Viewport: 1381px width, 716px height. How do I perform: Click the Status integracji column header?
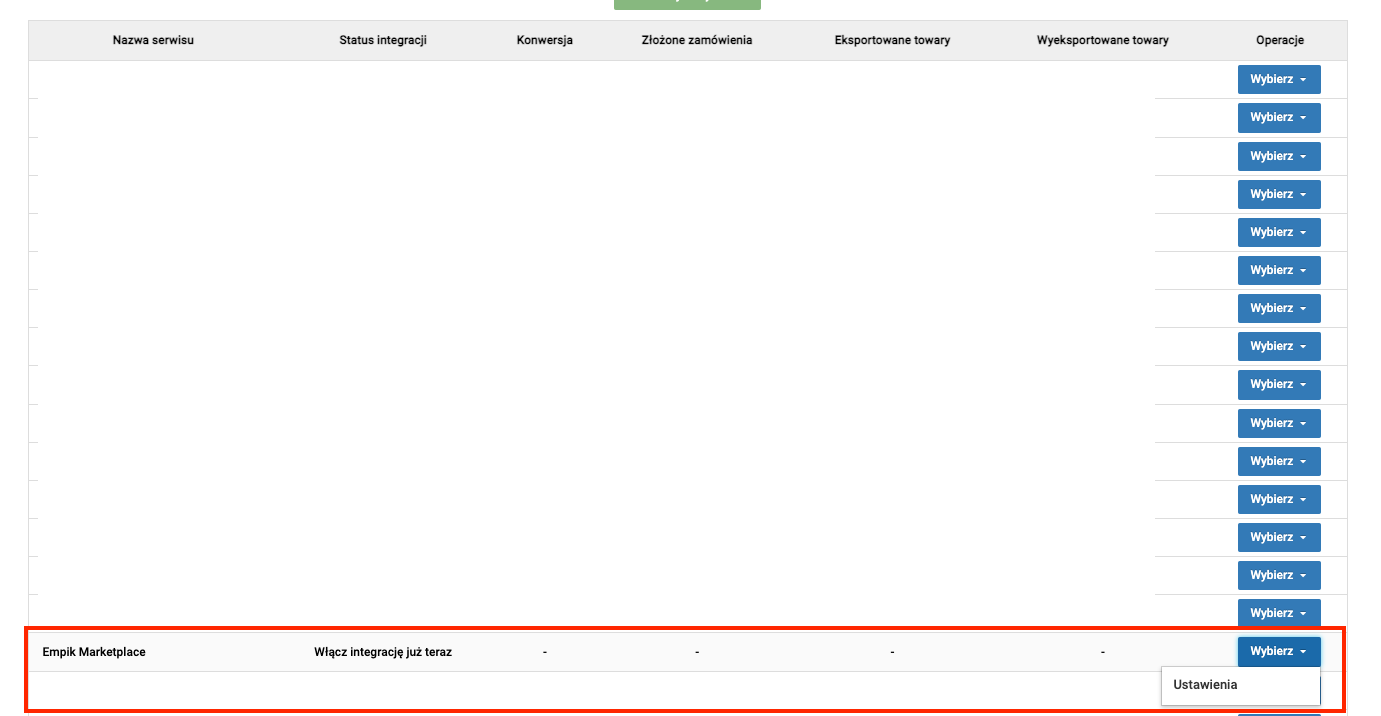[383, 40]
